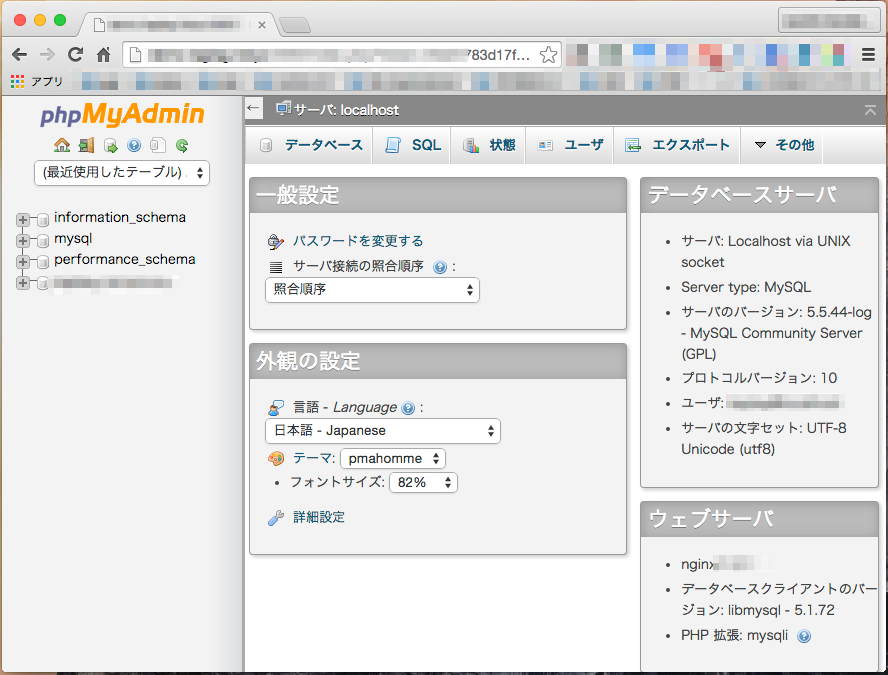Click the active browser tab
The image size is (888, 675).
[177, 25]
